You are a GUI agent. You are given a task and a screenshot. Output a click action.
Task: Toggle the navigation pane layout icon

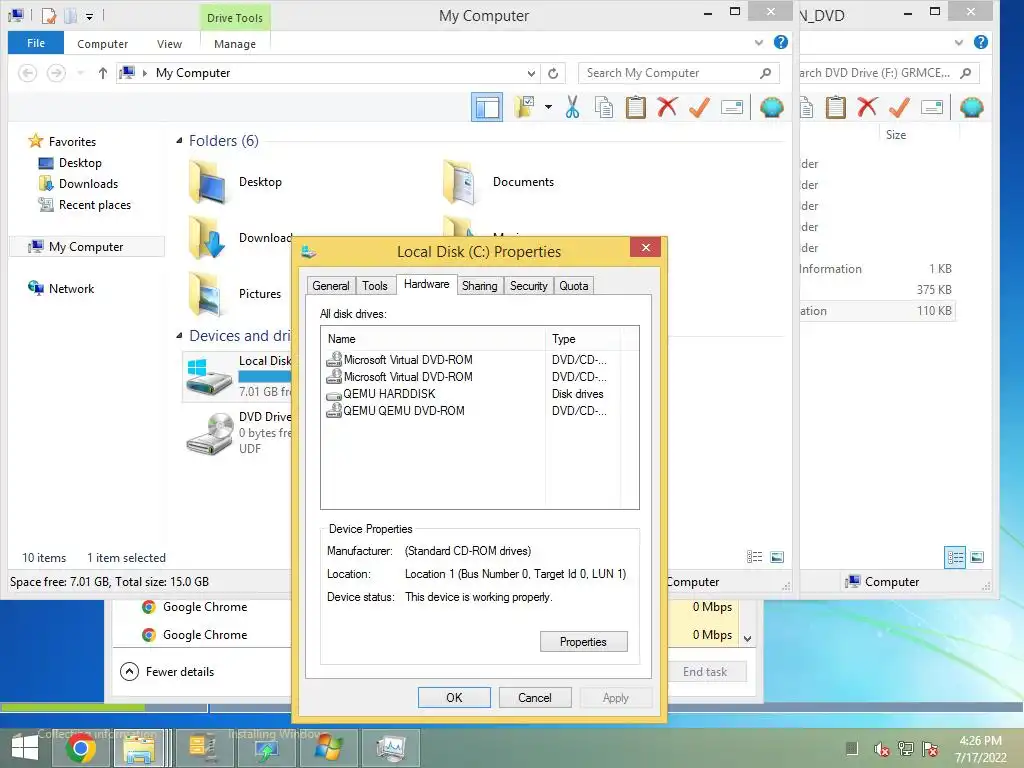[487, 107]
